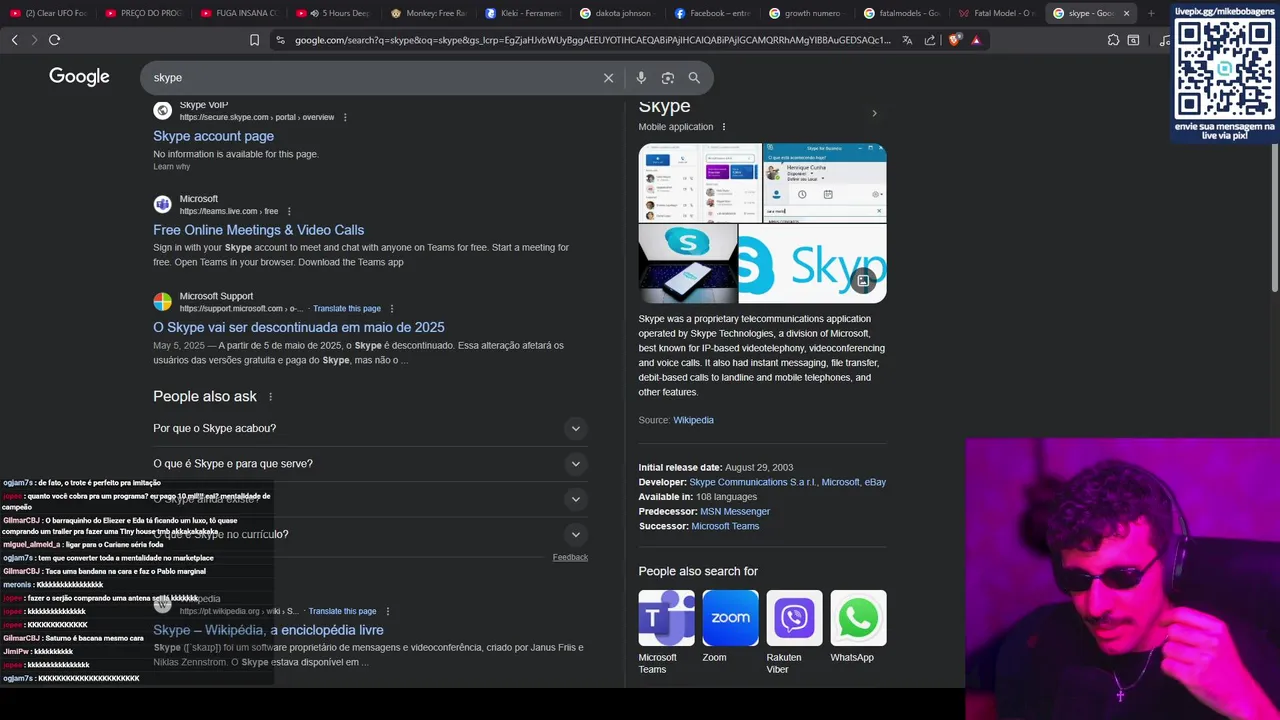The image size is (1280, 720).
Task: Switch to the 5 Hours Deep tab
Action: [334, 13]
